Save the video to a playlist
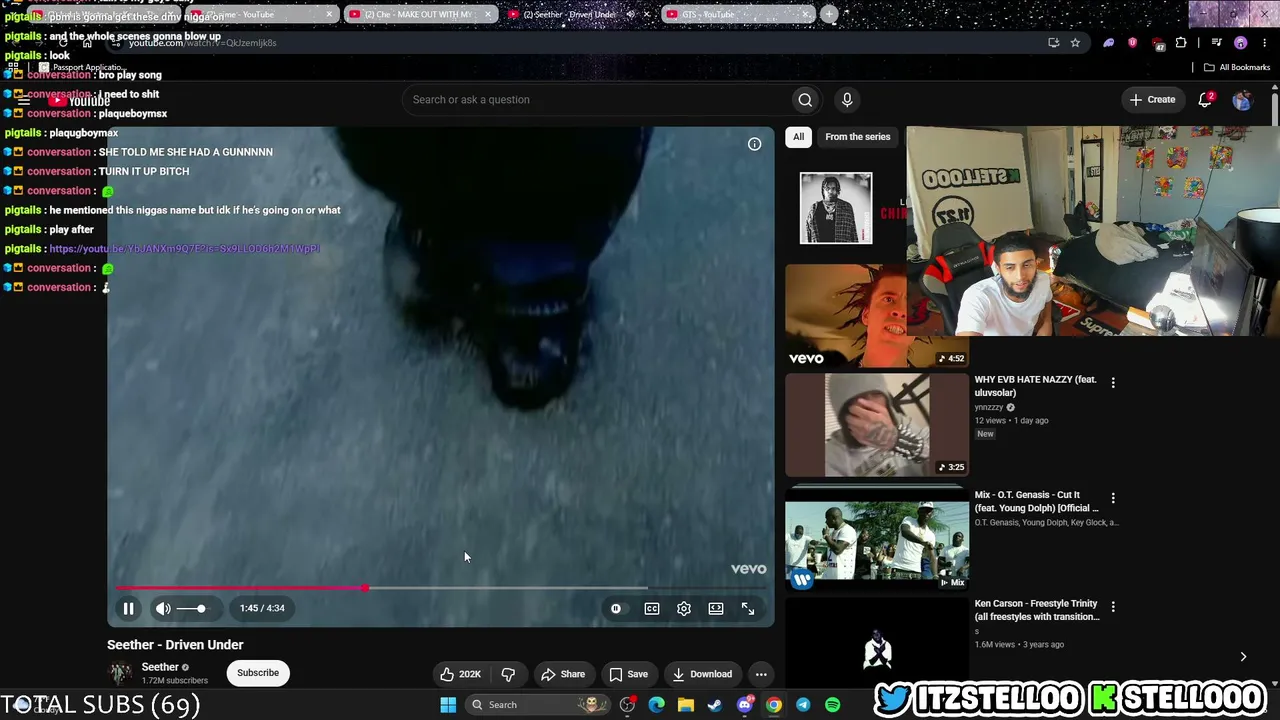 (628, 674)
